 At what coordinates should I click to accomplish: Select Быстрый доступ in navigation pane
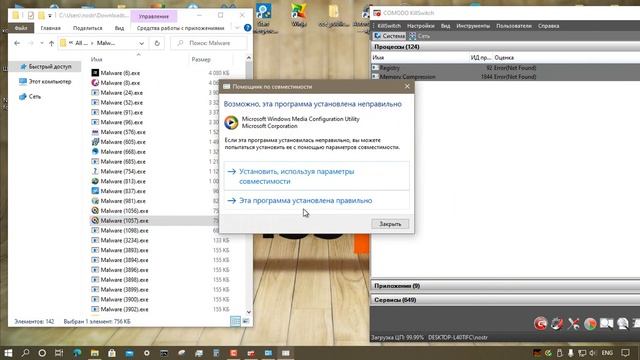pyautogui.click(x=45, y=66)
